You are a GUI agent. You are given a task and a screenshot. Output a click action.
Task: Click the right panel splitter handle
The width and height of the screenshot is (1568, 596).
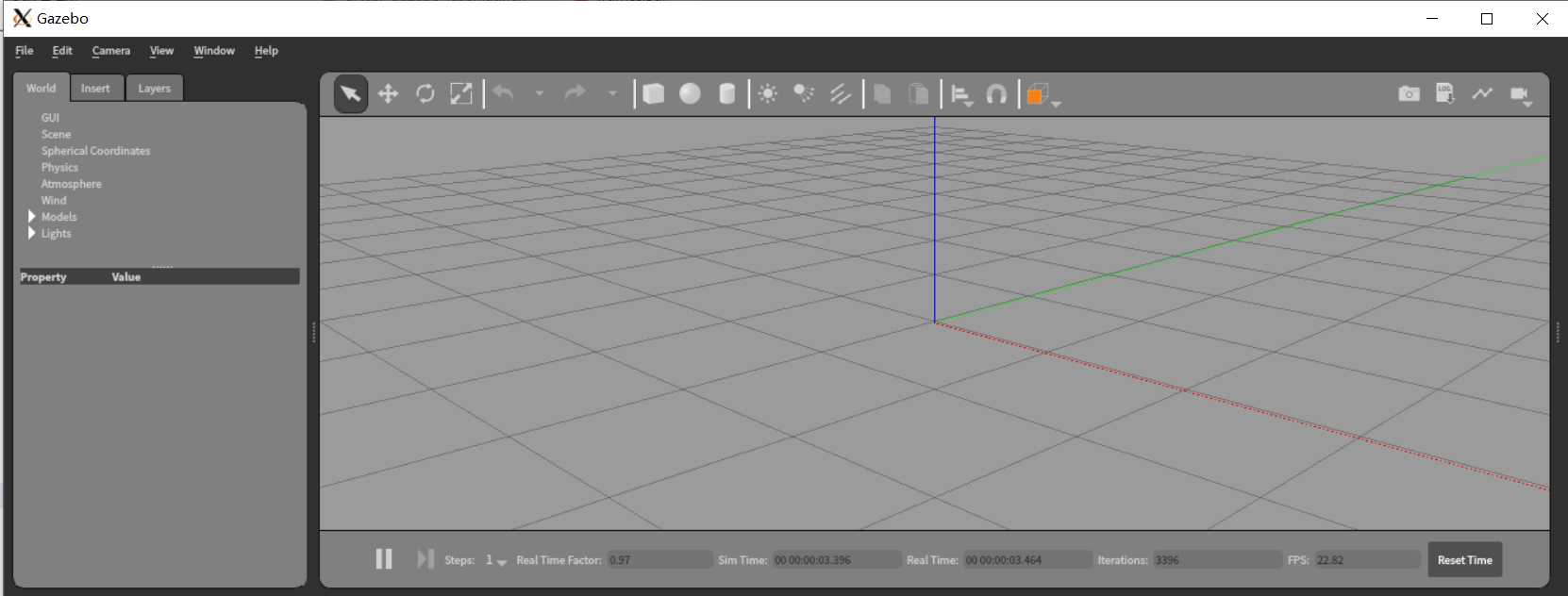1557,332
